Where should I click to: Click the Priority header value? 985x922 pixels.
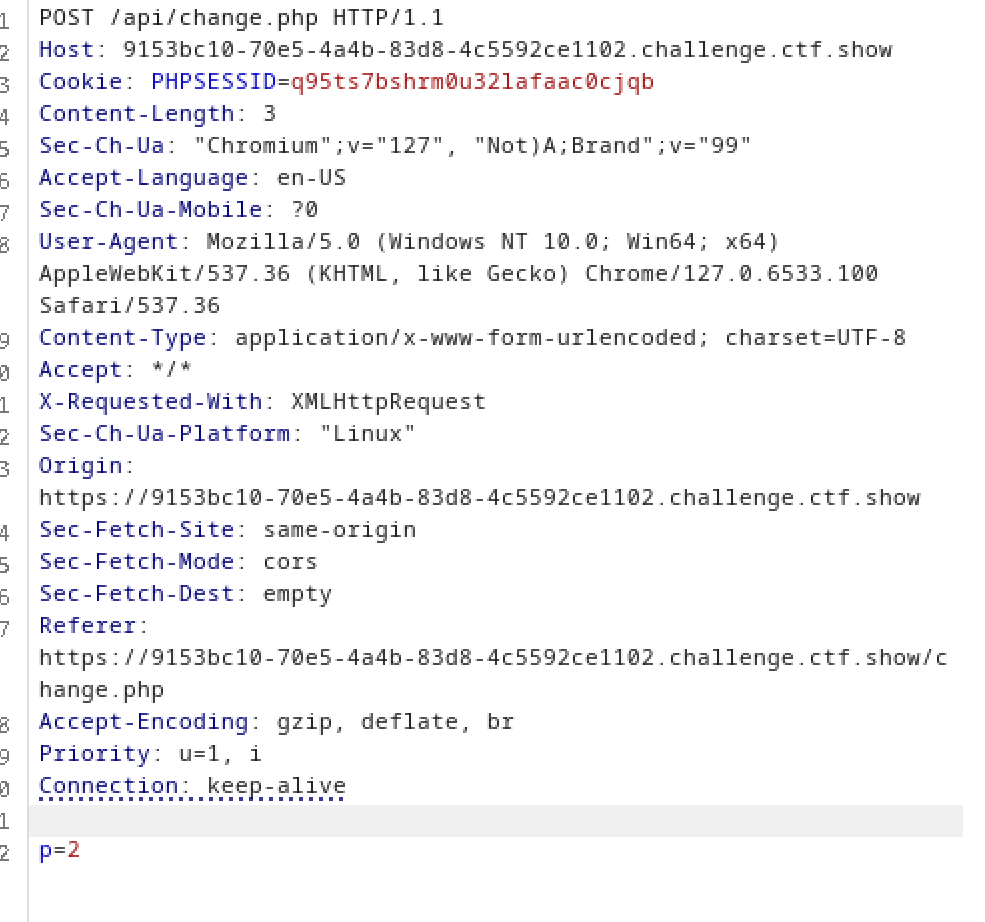coord(215,753)
